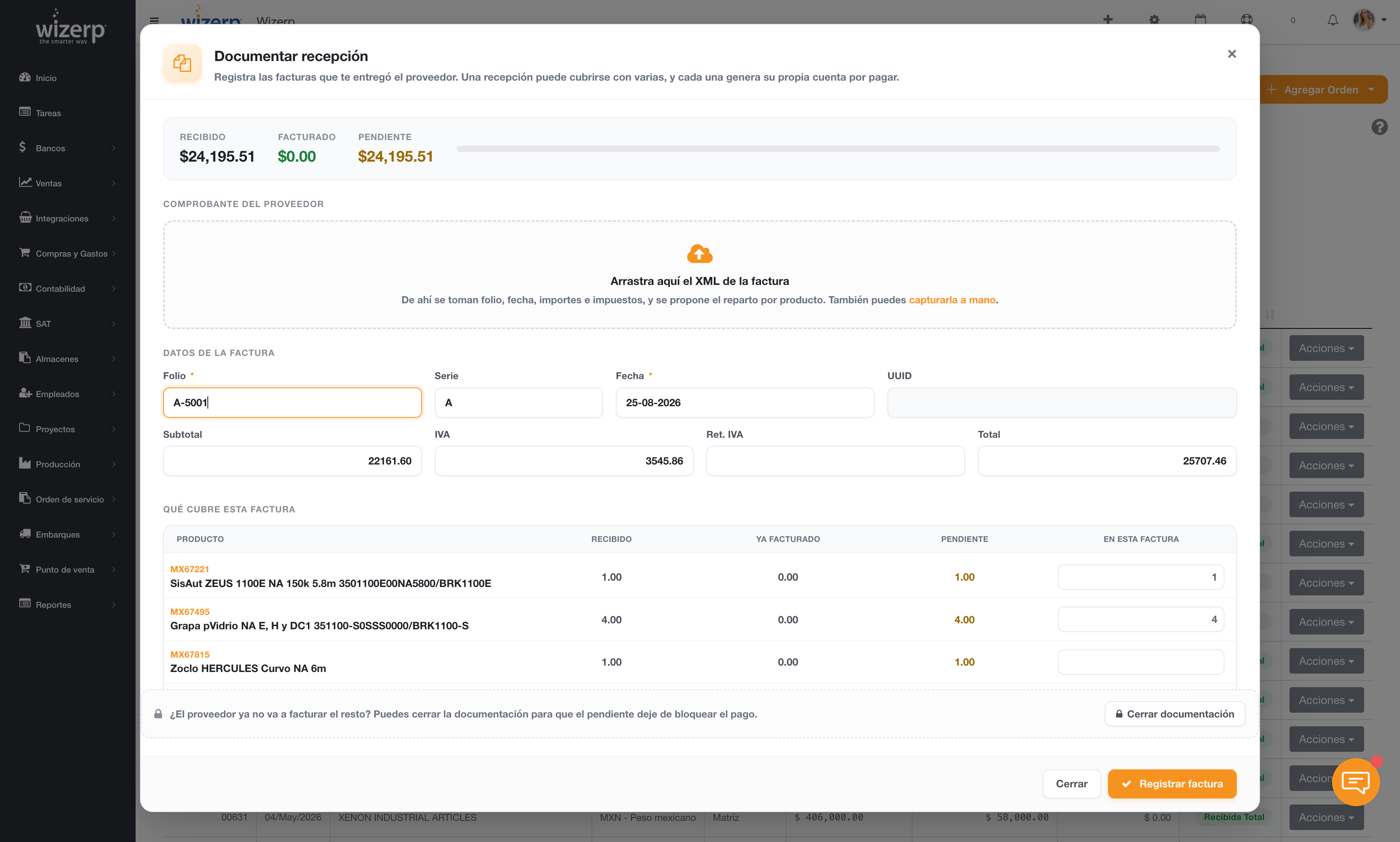Expand the Bancos submenu chevron
The image size is (1400, 842).
114,148
